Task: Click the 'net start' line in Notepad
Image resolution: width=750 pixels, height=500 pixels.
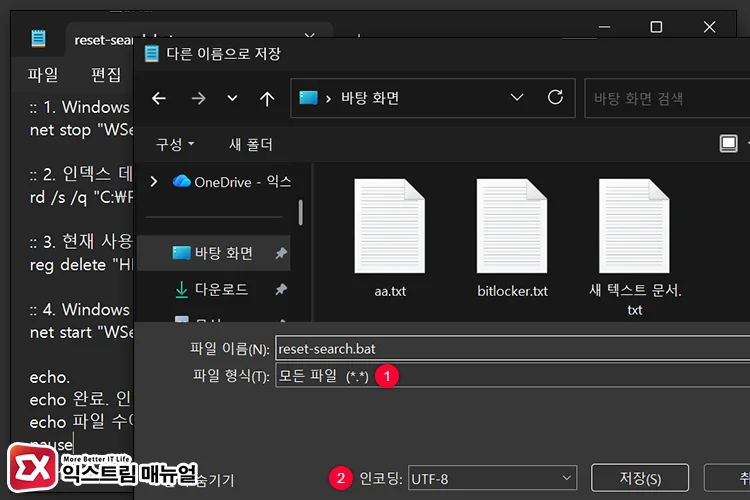Action: tap(81, 333)
